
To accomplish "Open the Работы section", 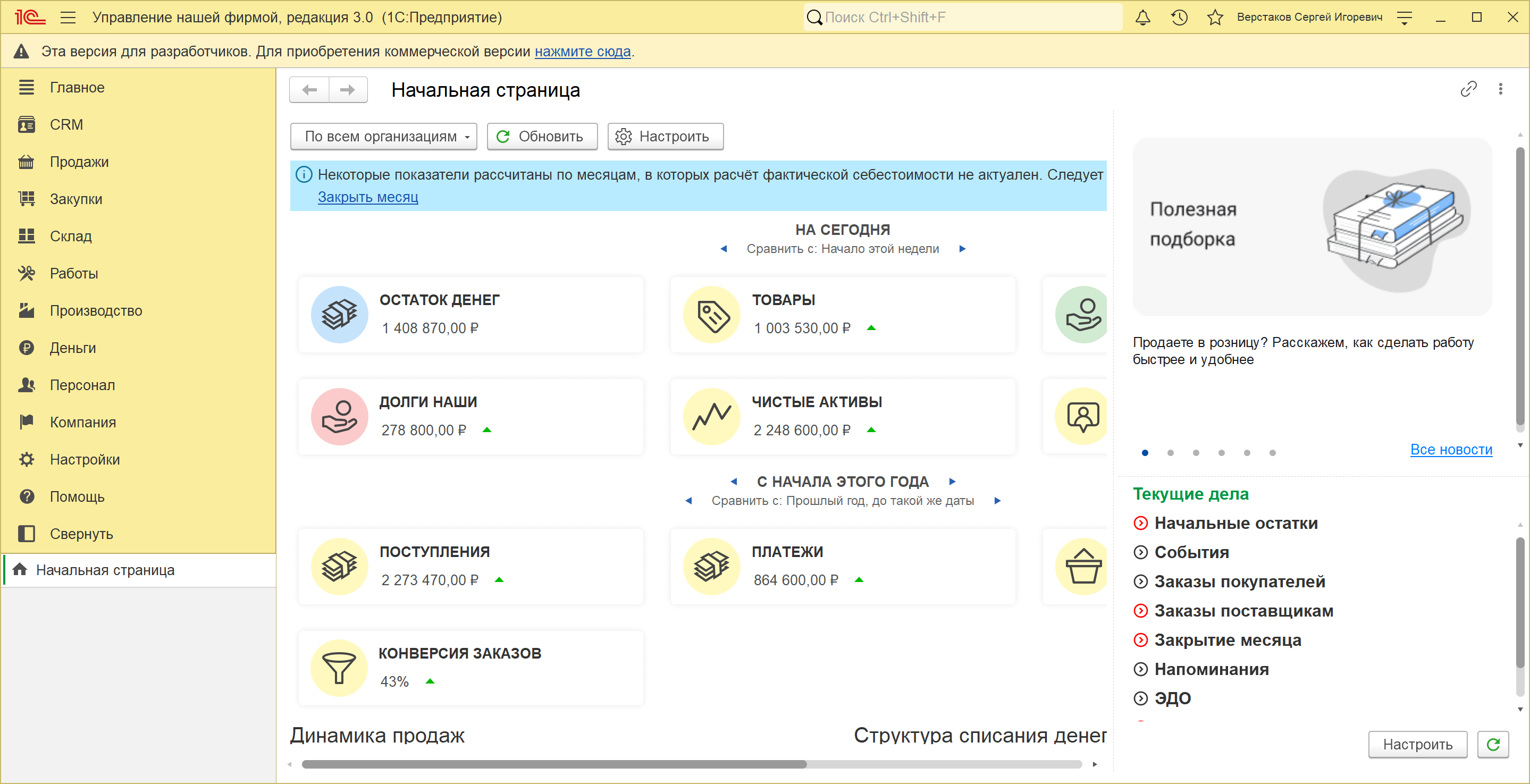I will 138,273.
